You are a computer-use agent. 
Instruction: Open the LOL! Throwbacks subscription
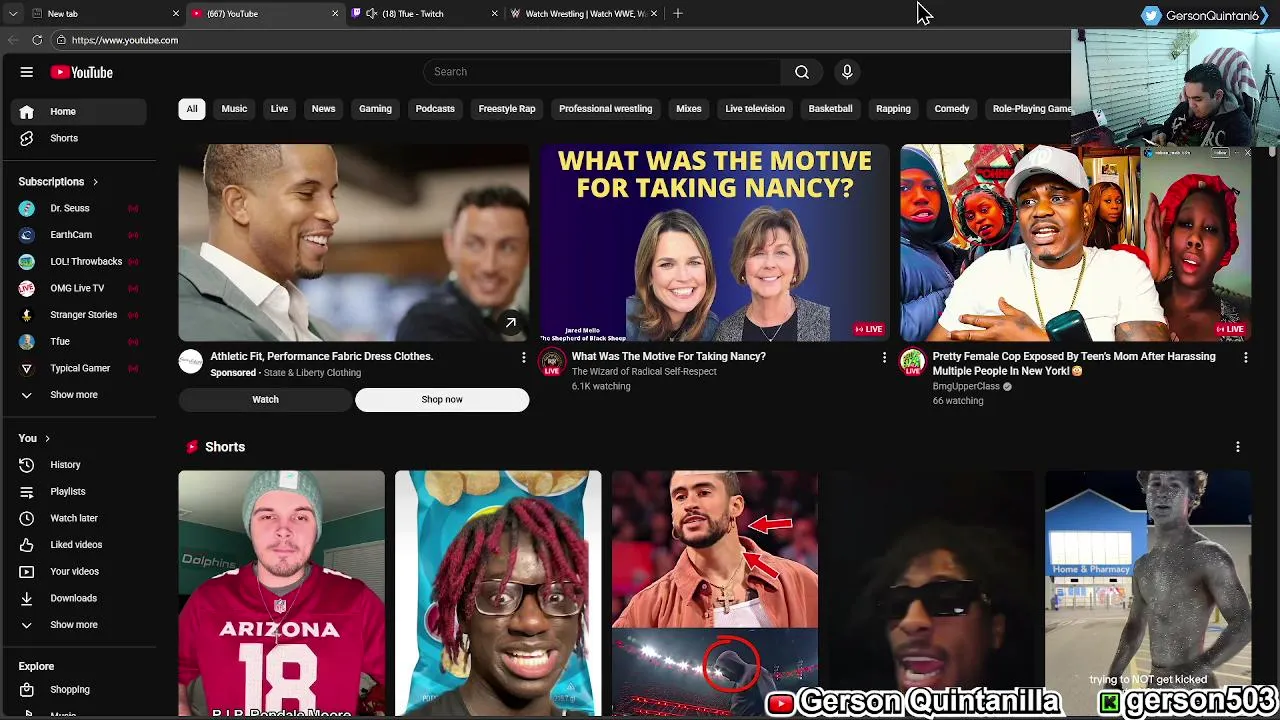78,261
